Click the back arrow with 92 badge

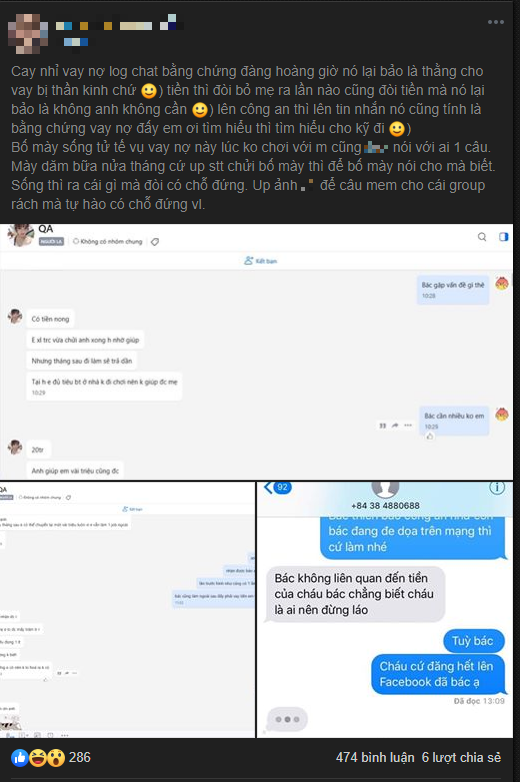(x=278, y=487)
